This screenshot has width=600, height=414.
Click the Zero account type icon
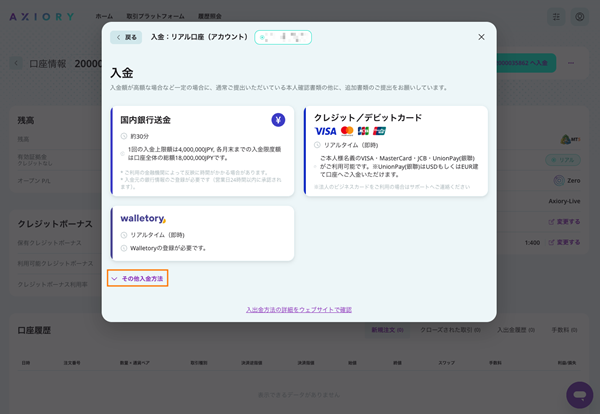click(x=559, y=180)
